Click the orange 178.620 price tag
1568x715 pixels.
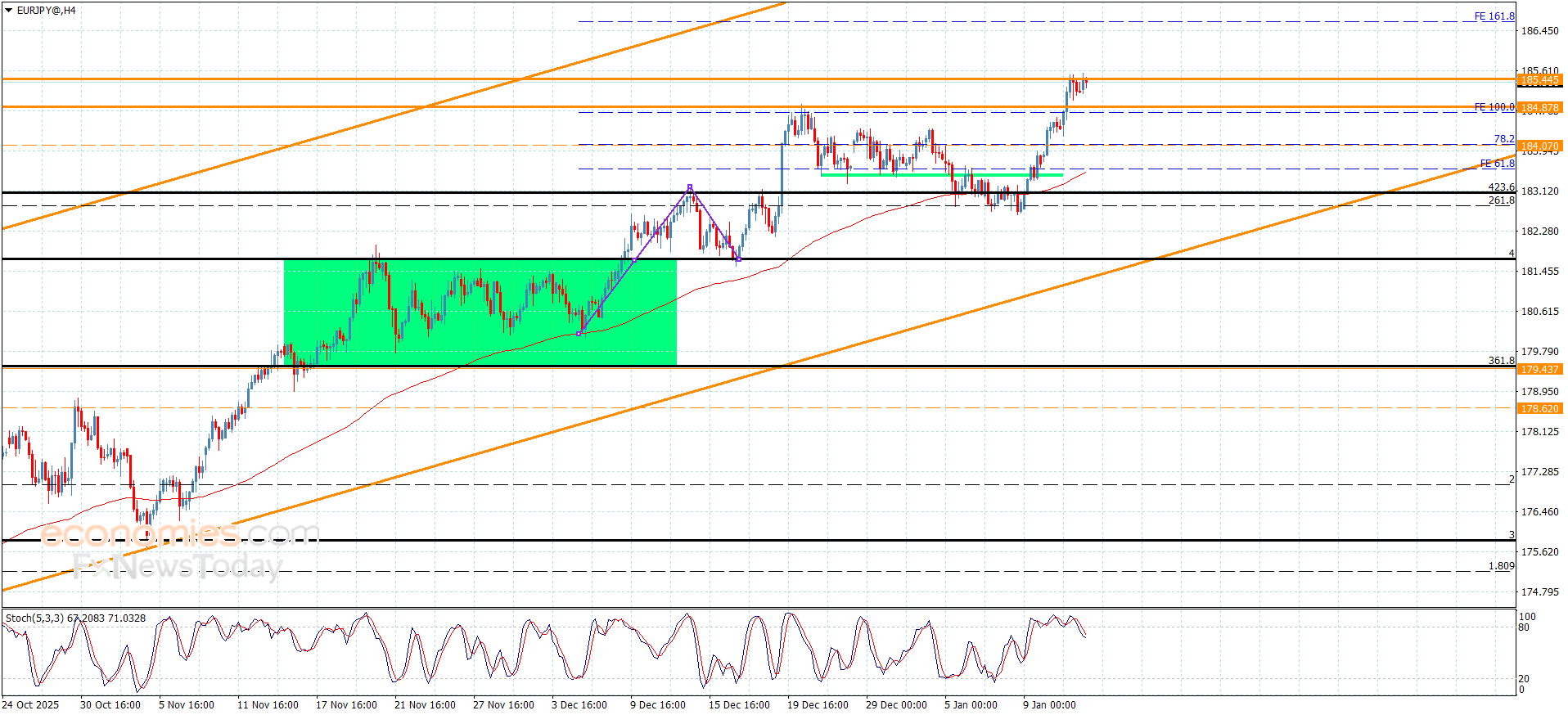pos(1540,408)
